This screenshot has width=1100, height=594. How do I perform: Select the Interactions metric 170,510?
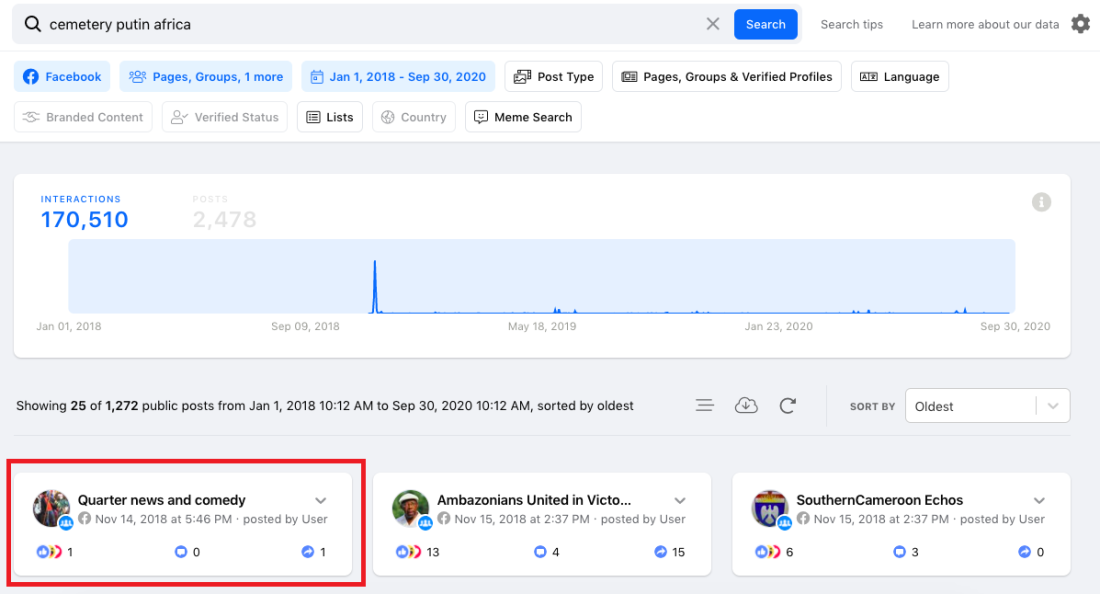point(84,212)
